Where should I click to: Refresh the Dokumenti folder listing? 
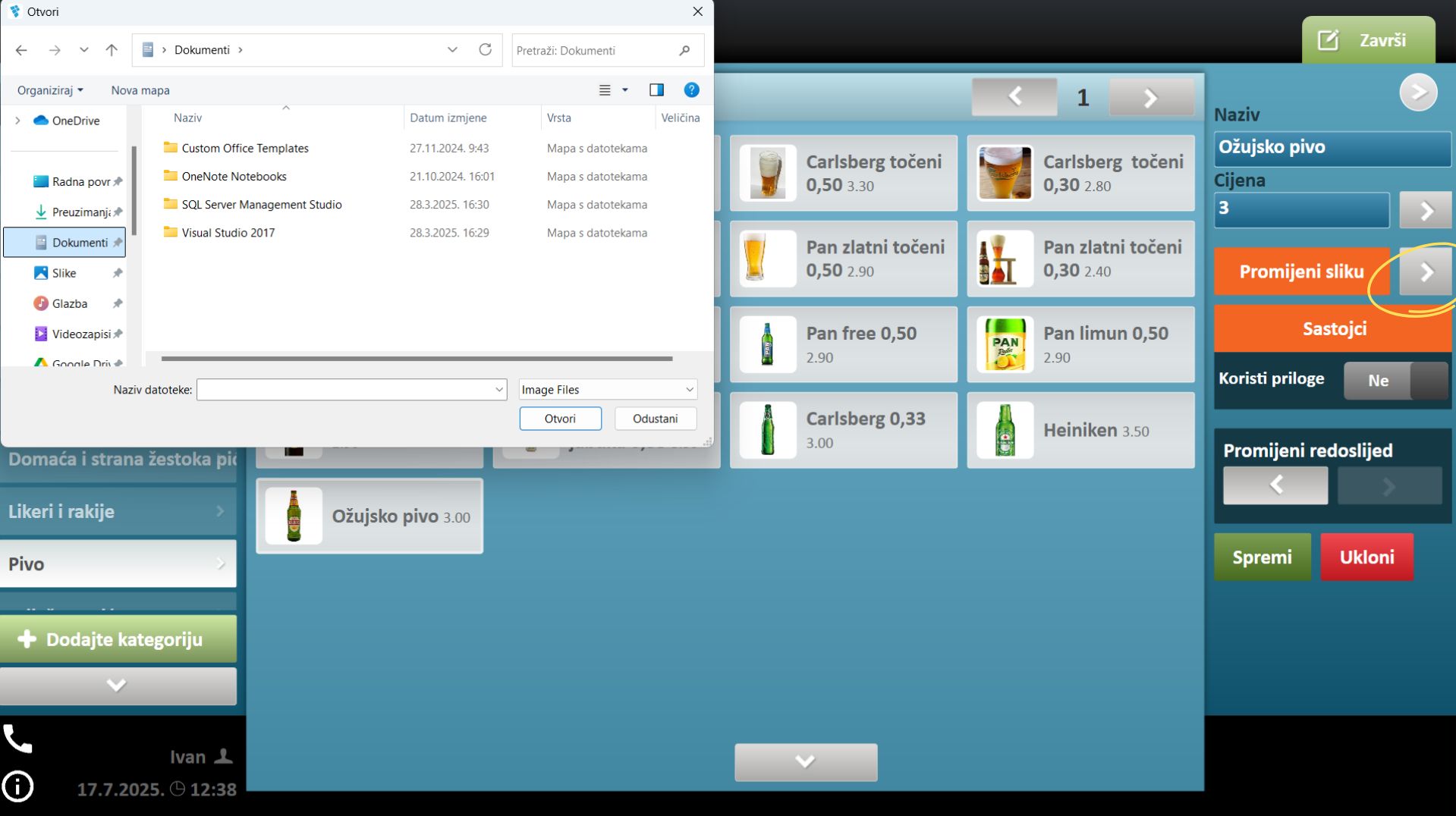486,50
